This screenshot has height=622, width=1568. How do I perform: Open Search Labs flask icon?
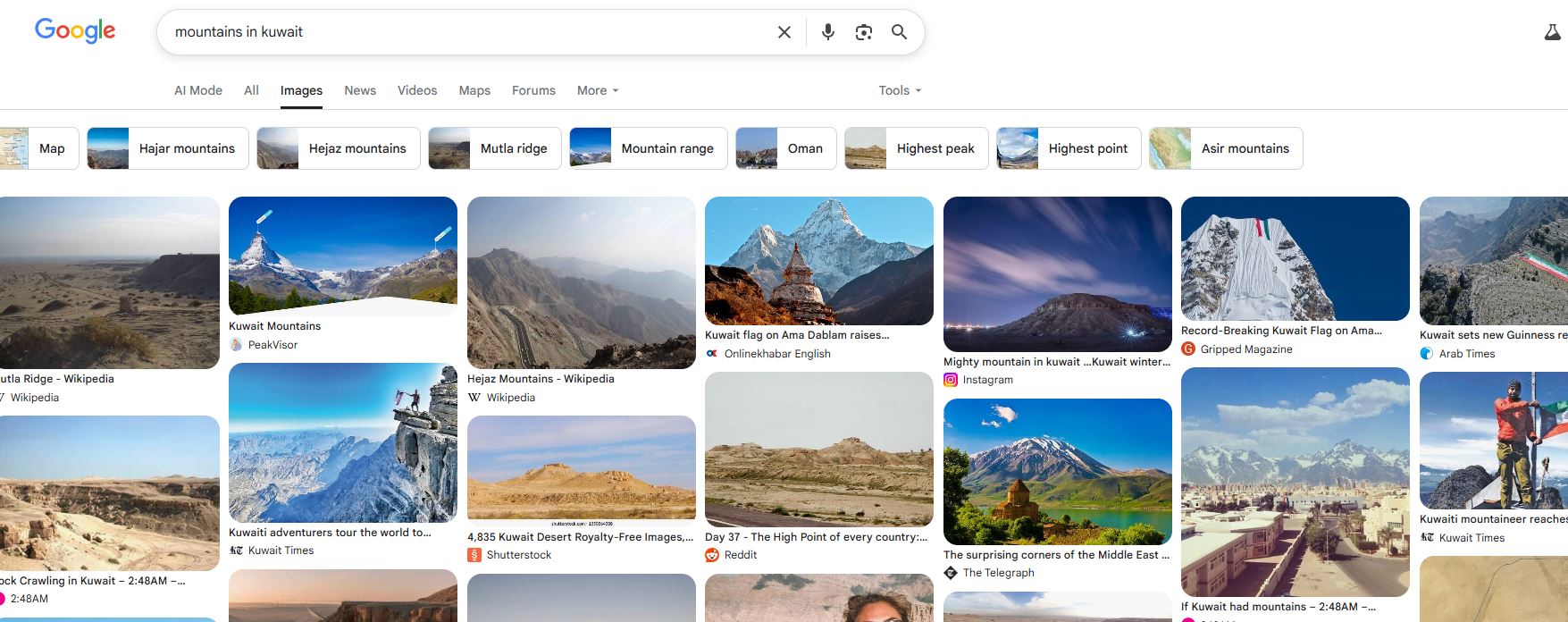[1553, 32]
